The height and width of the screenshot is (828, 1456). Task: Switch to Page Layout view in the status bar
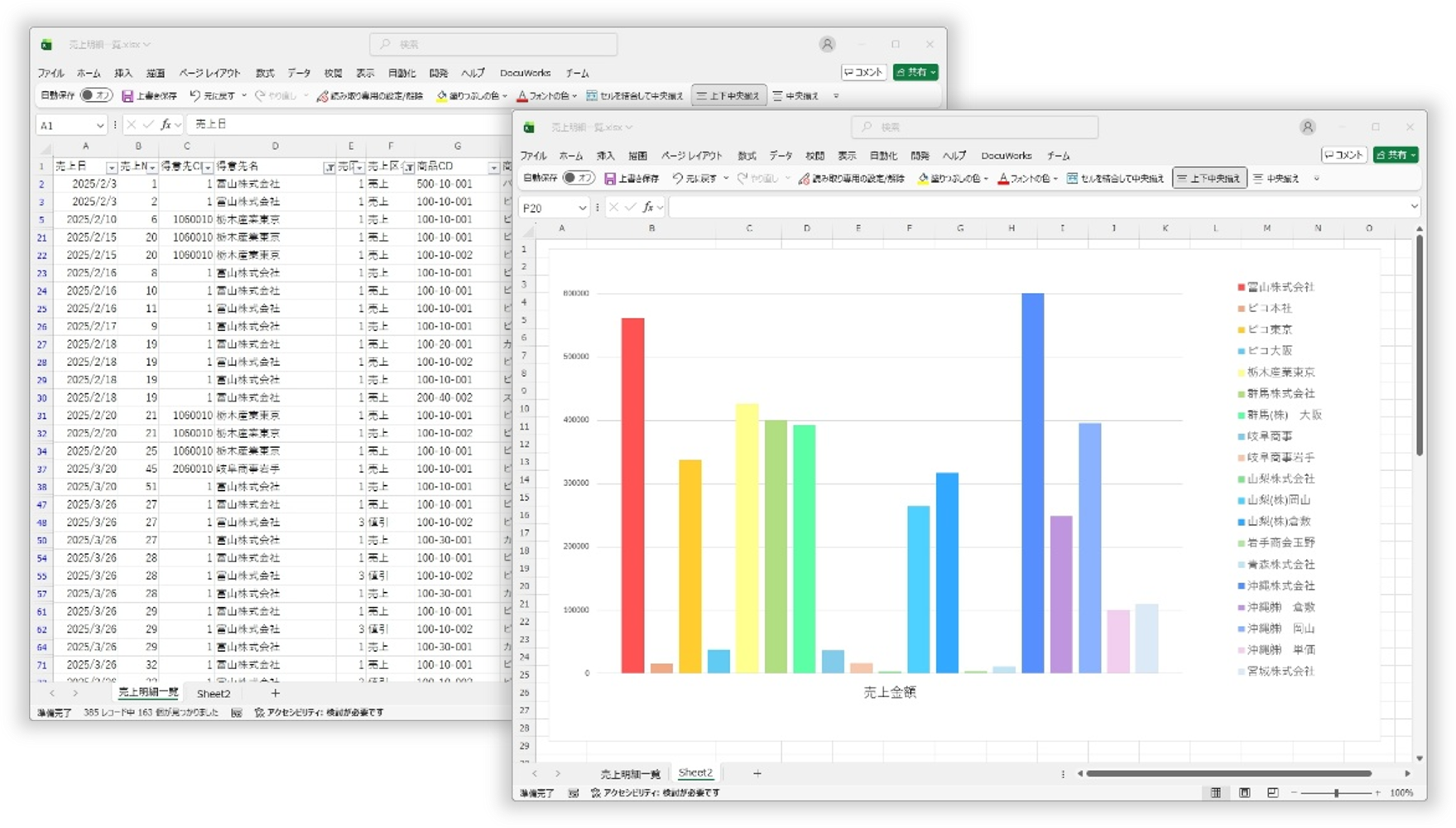(1244, 792)
